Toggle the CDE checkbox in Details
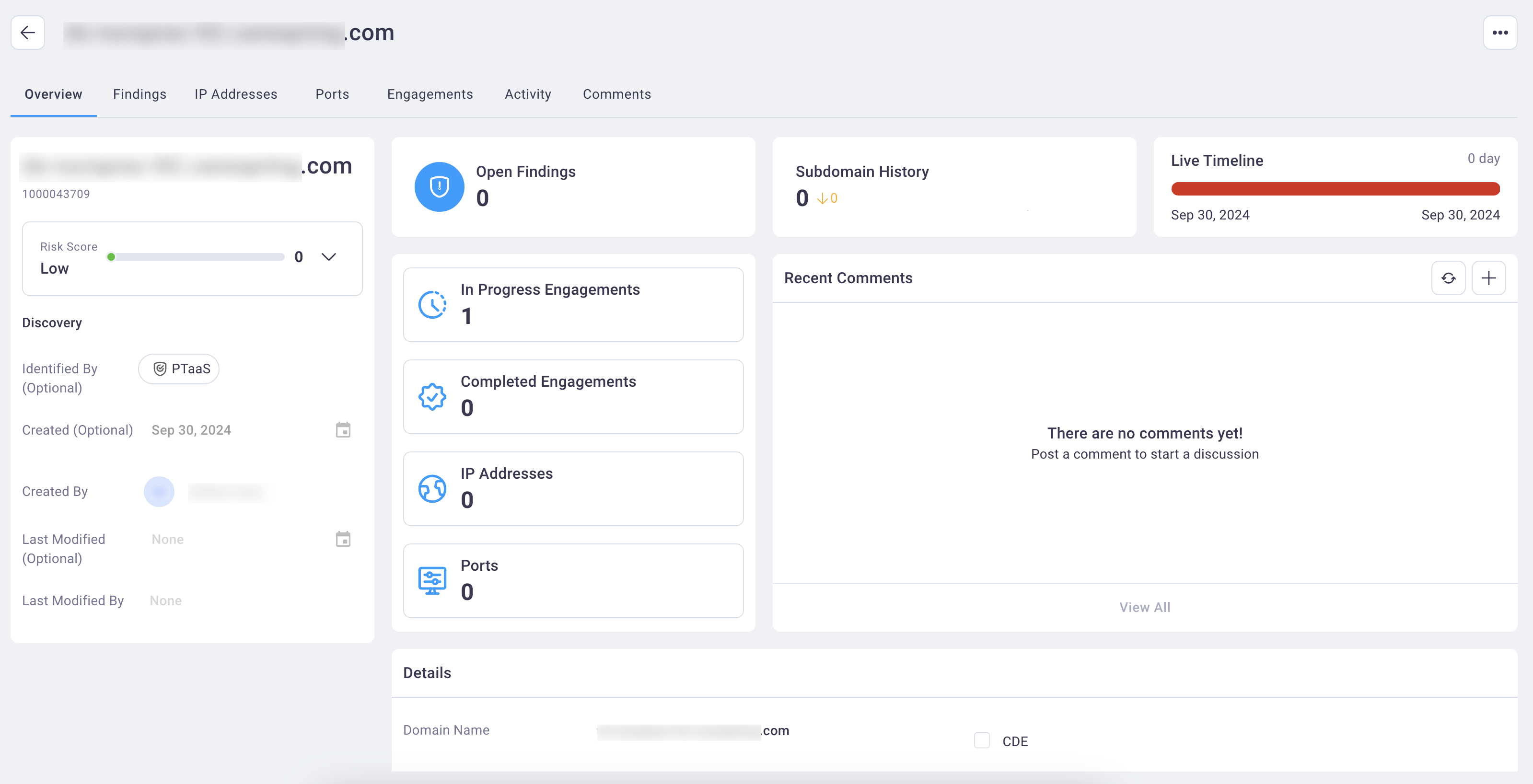 coord(982,740)
